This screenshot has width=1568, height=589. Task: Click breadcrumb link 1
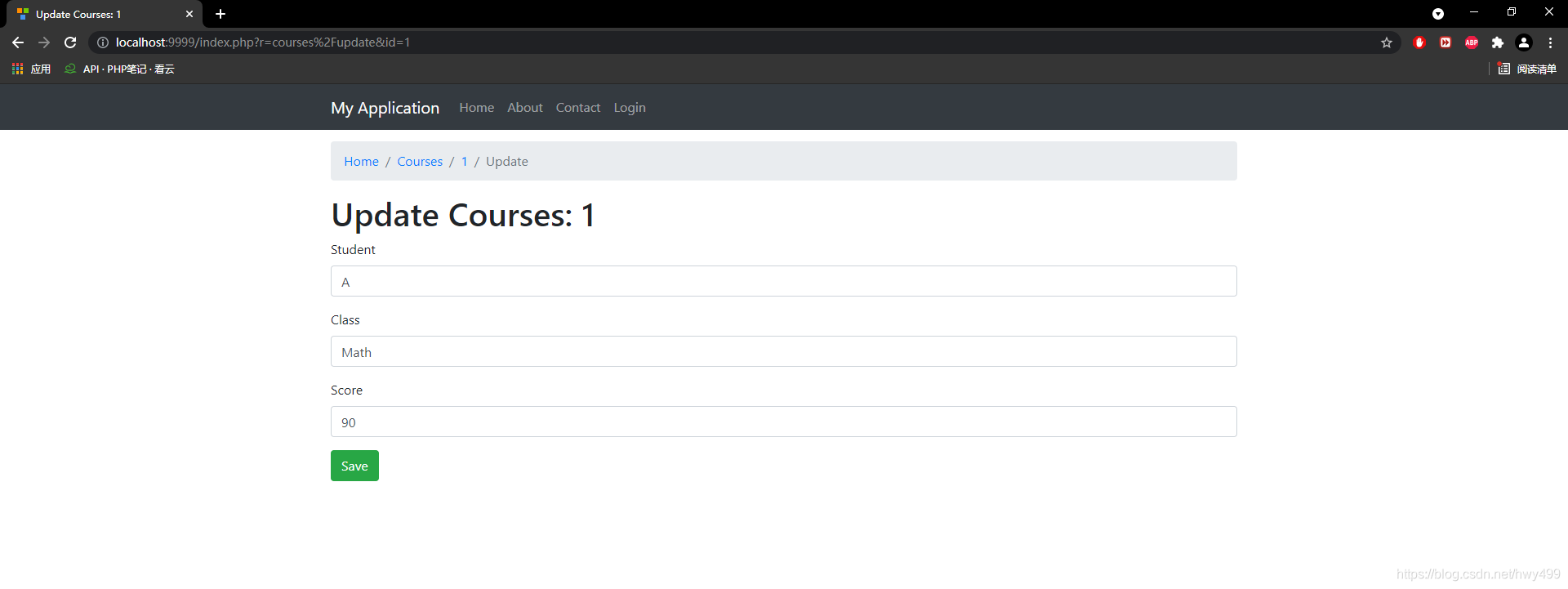coord(464,162)
